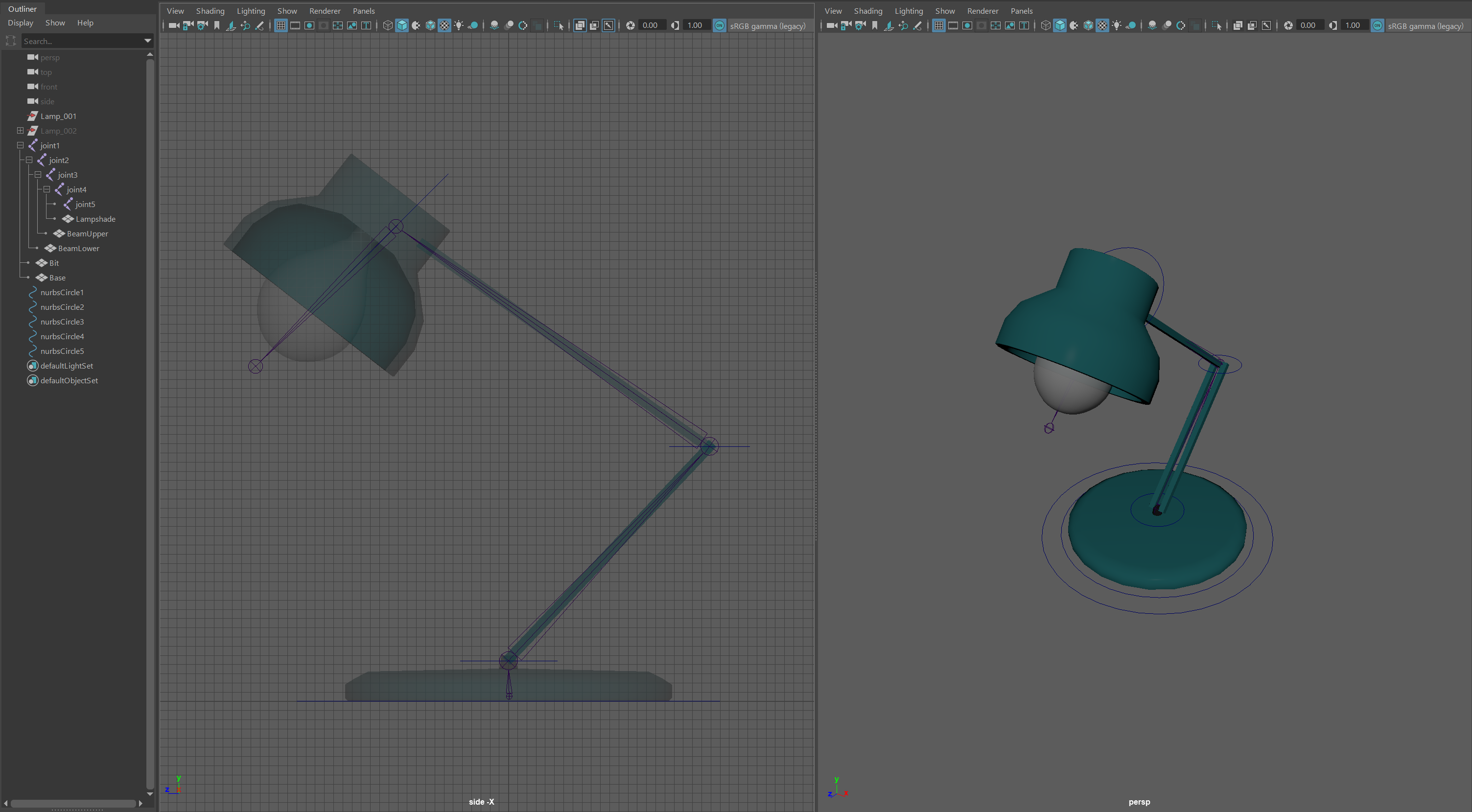Select the Lampshade mesh in Outliner

click(x=95, y=219)
